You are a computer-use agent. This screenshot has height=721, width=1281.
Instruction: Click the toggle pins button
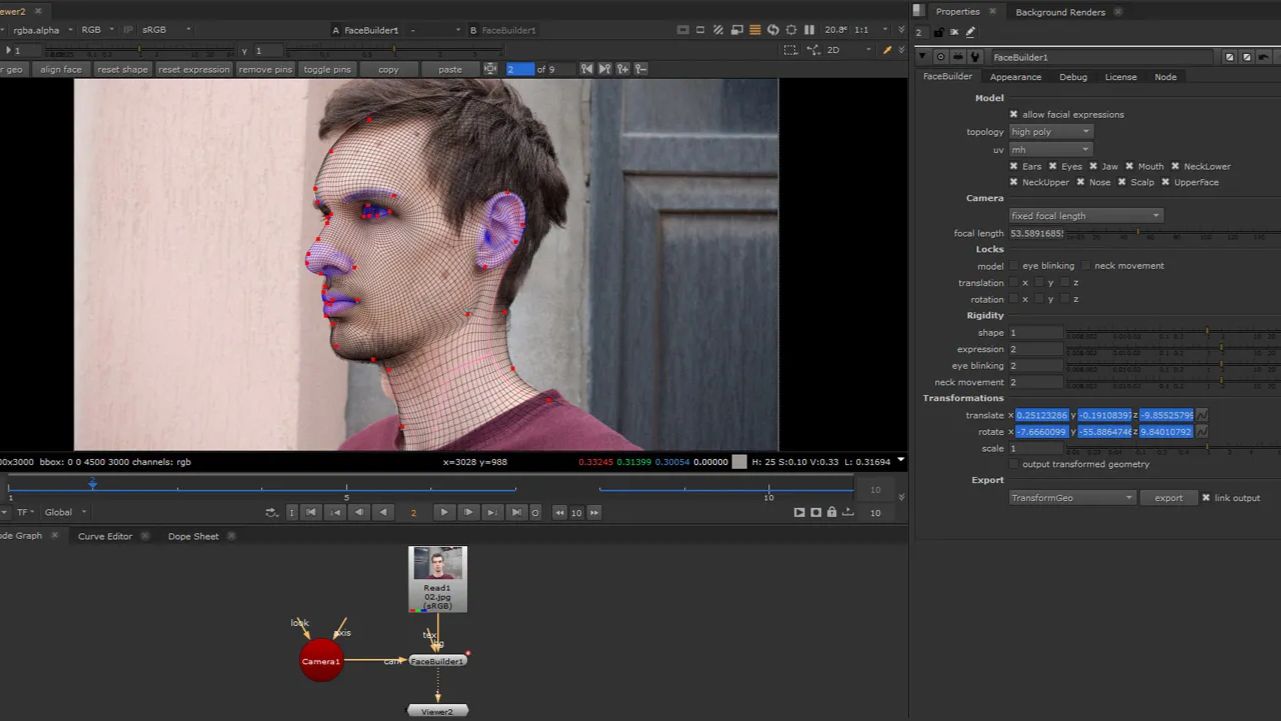coord(327,69)
